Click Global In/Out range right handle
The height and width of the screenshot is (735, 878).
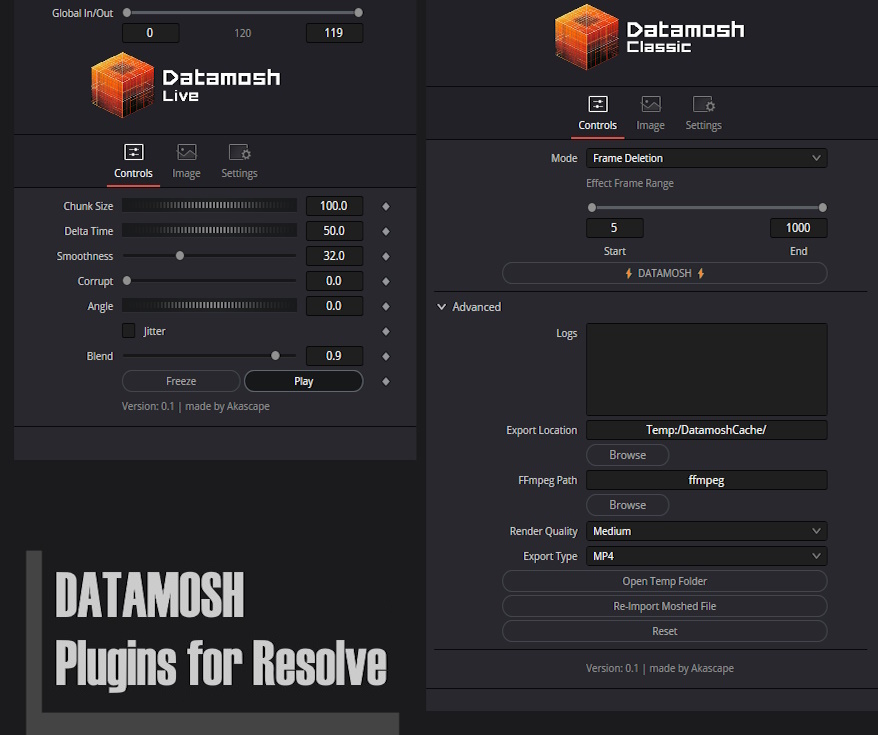[359, 12]
